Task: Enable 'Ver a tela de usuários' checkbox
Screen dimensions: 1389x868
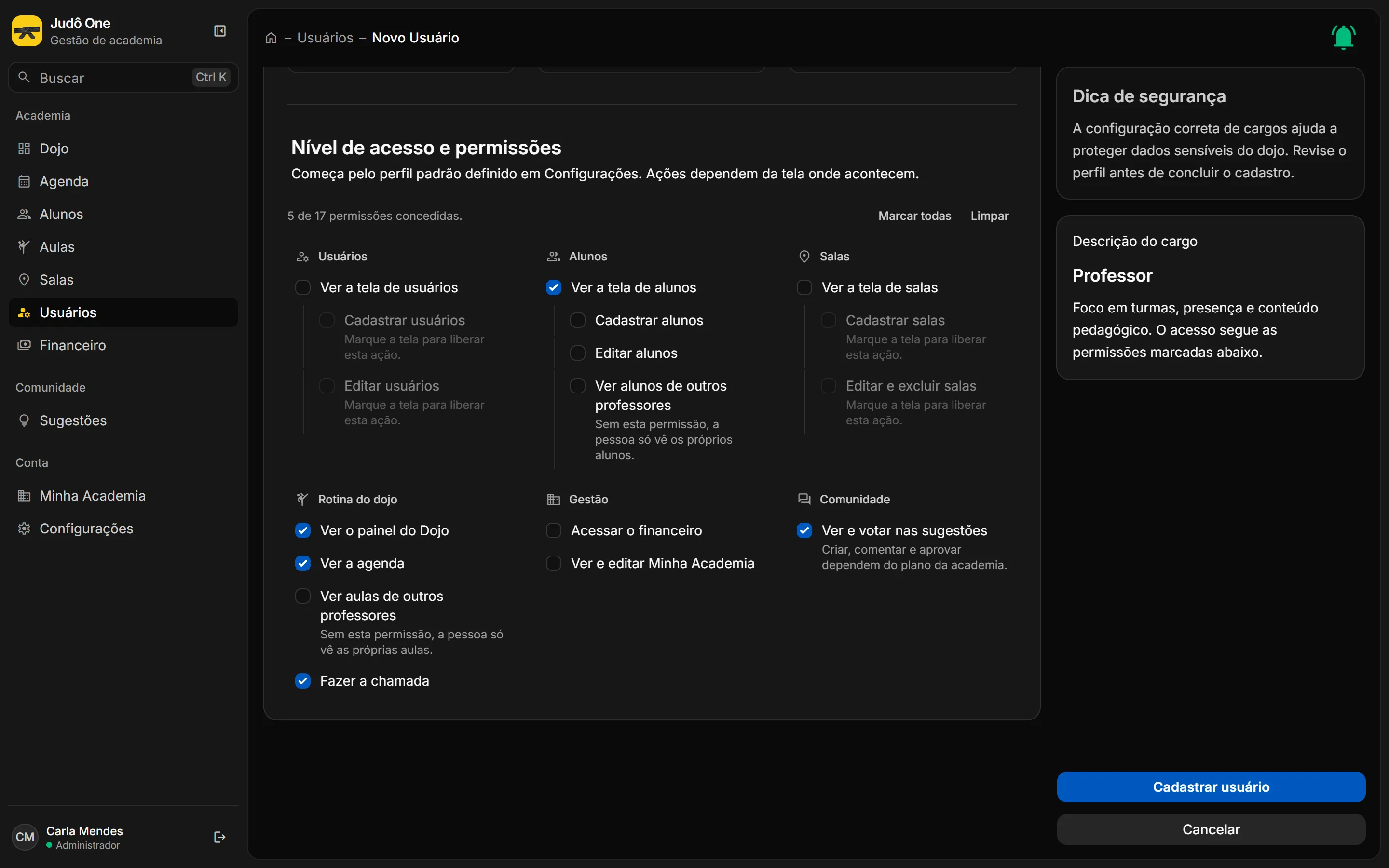Action: (303, 287)
